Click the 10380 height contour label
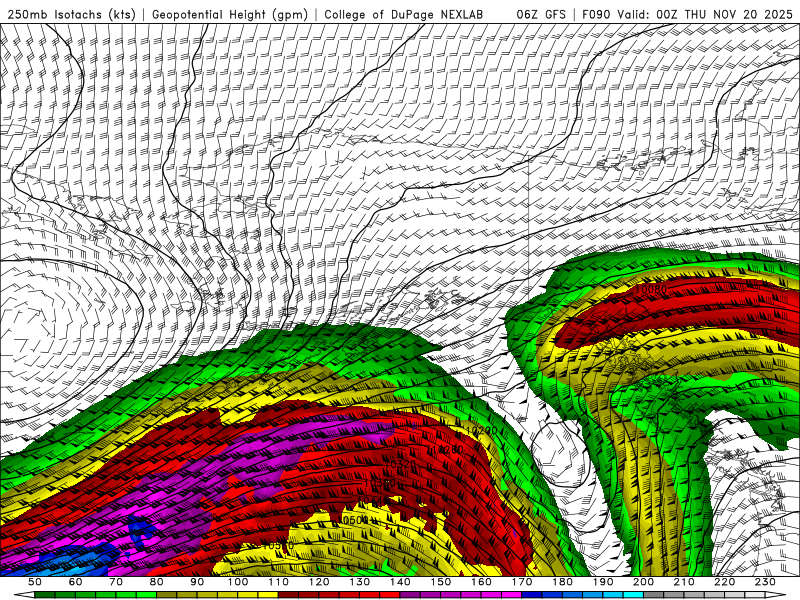800x600 pixels. tap(380, 483)
